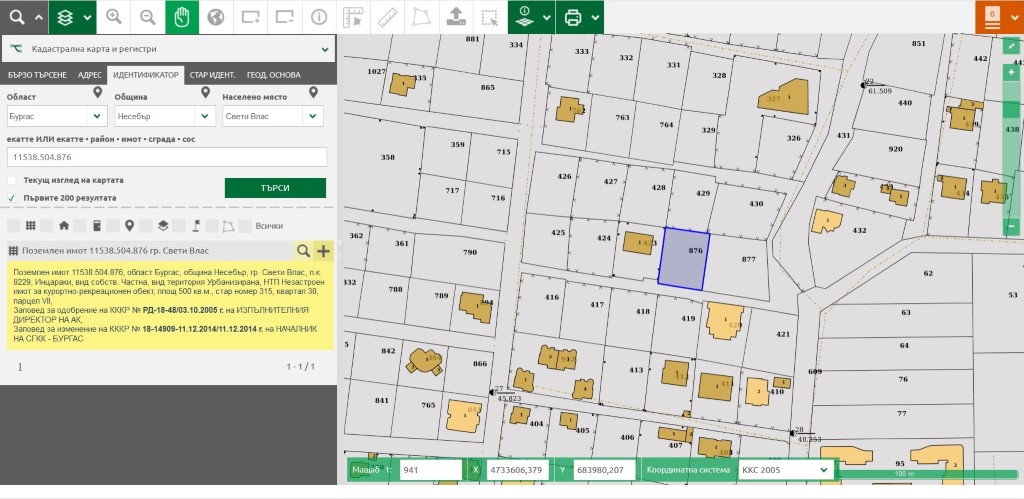This screenshot has width=1024, height=499.
Task: Zoom to found parcel with magnifier icon
Action: point(302,251)
